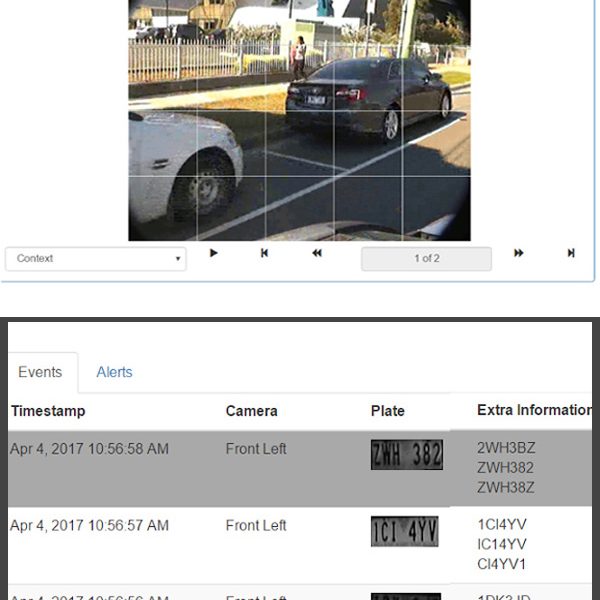Click the context camera image of parked cars
The width and height of the screenshot is (600, 600).
click(299, 120)
